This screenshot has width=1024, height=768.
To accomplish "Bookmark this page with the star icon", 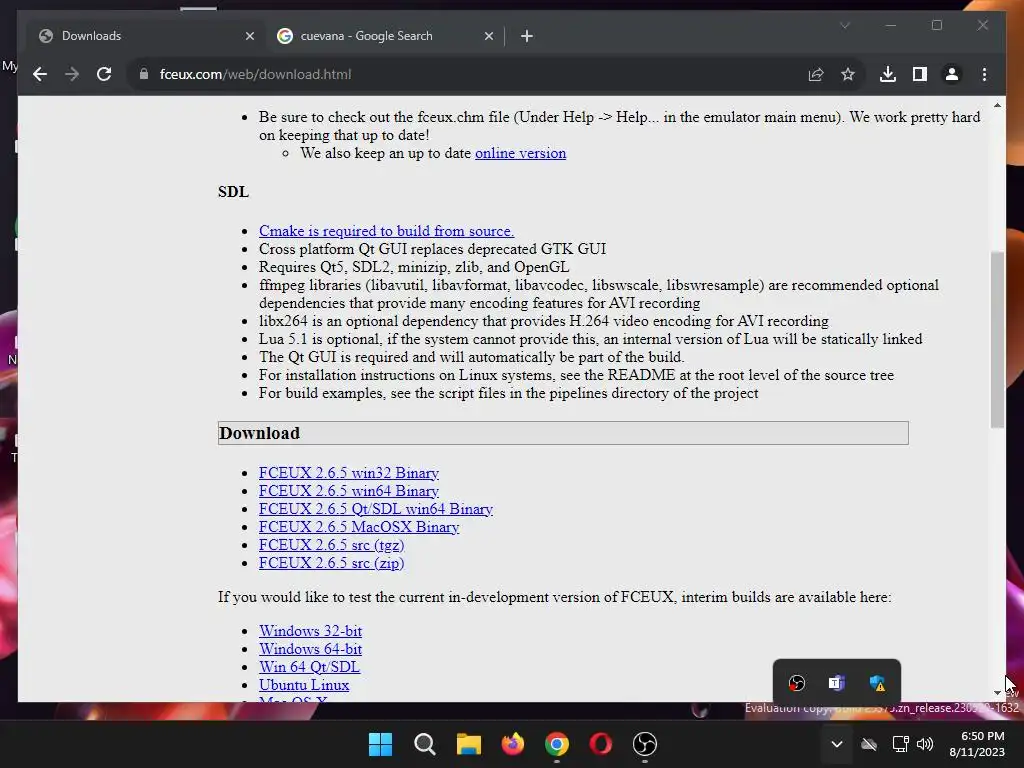I will (848, 74).
